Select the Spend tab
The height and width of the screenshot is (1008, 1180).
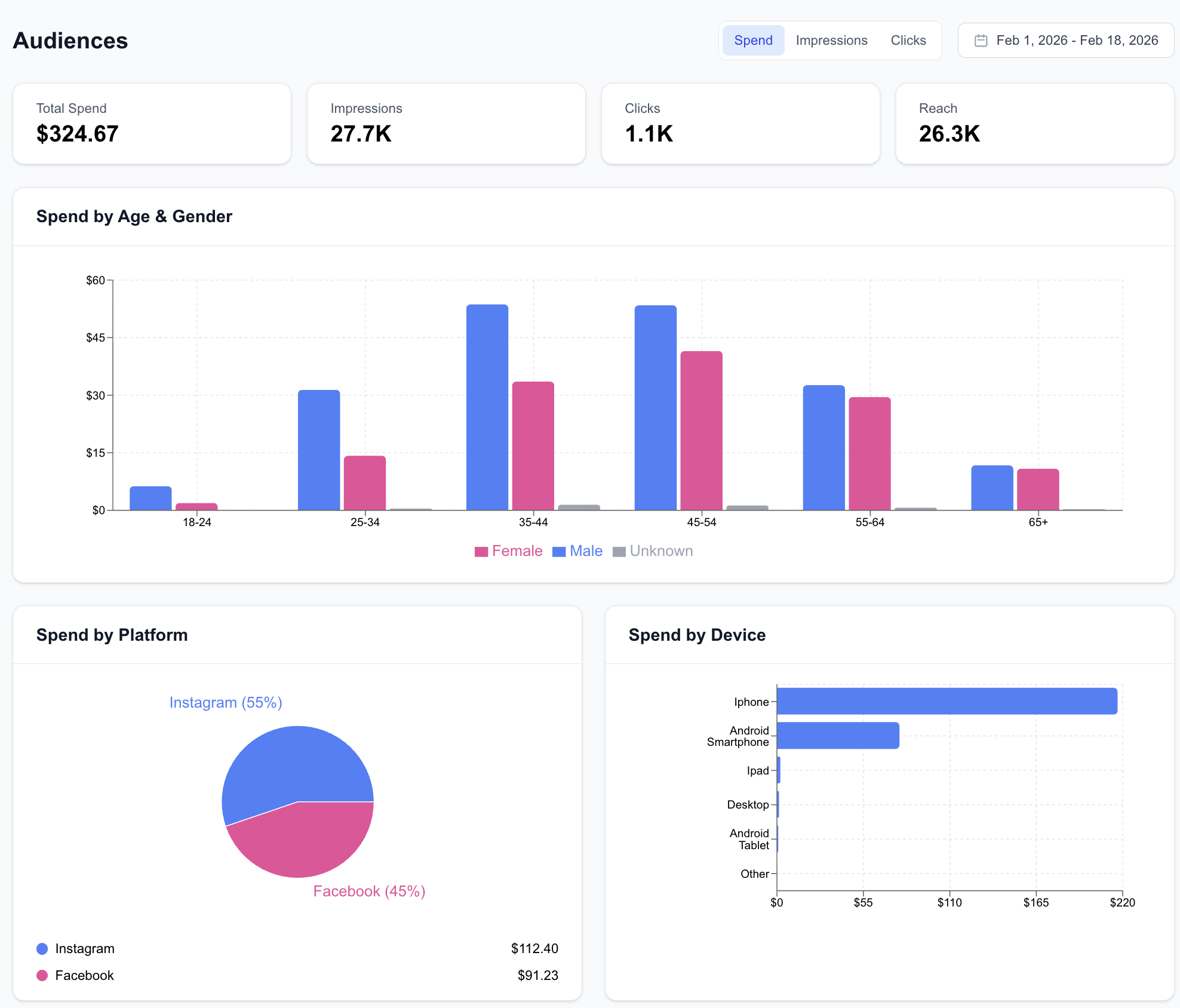point(753,40)
